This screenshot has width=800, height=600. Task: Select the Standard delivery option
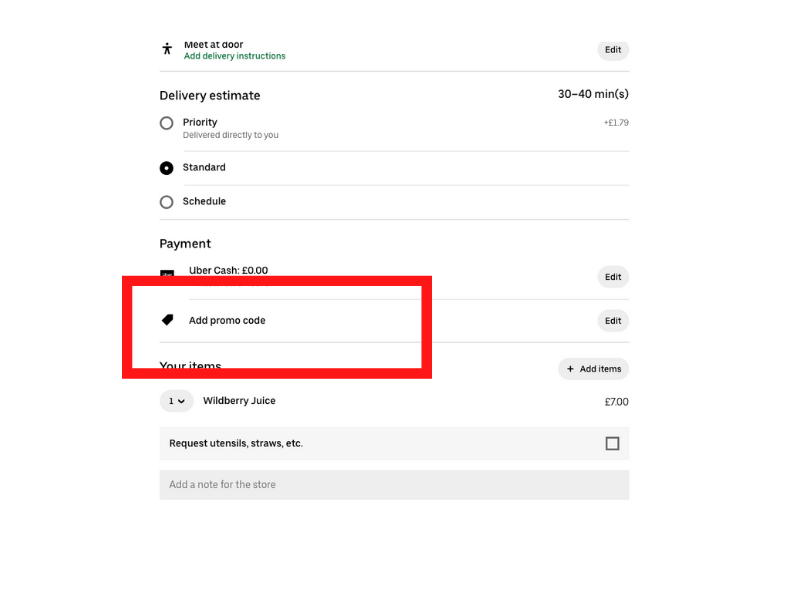point(166,168)
